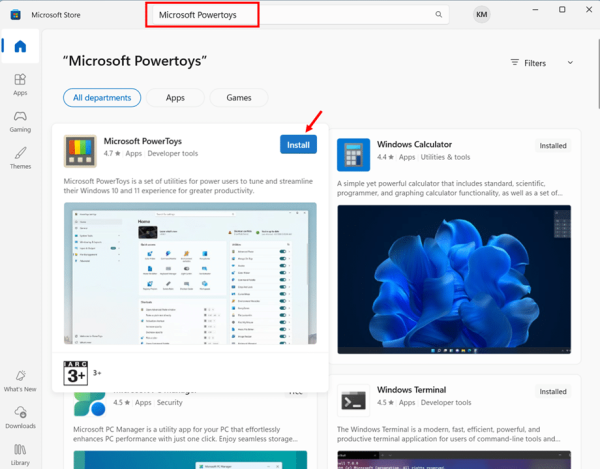The image size is (600, 469).
Task: Install Microsoft PowerToys
Action: [x=298, y=145]
